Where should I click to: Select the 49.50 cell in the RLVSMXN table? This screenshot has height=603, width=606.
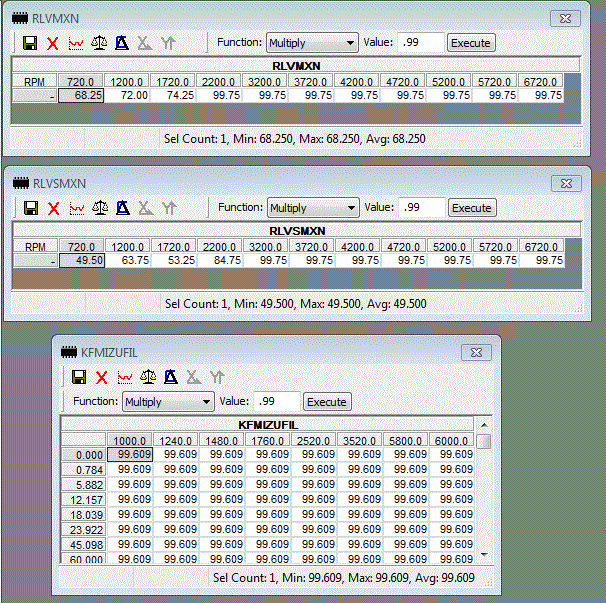click(x=82, y=260)
